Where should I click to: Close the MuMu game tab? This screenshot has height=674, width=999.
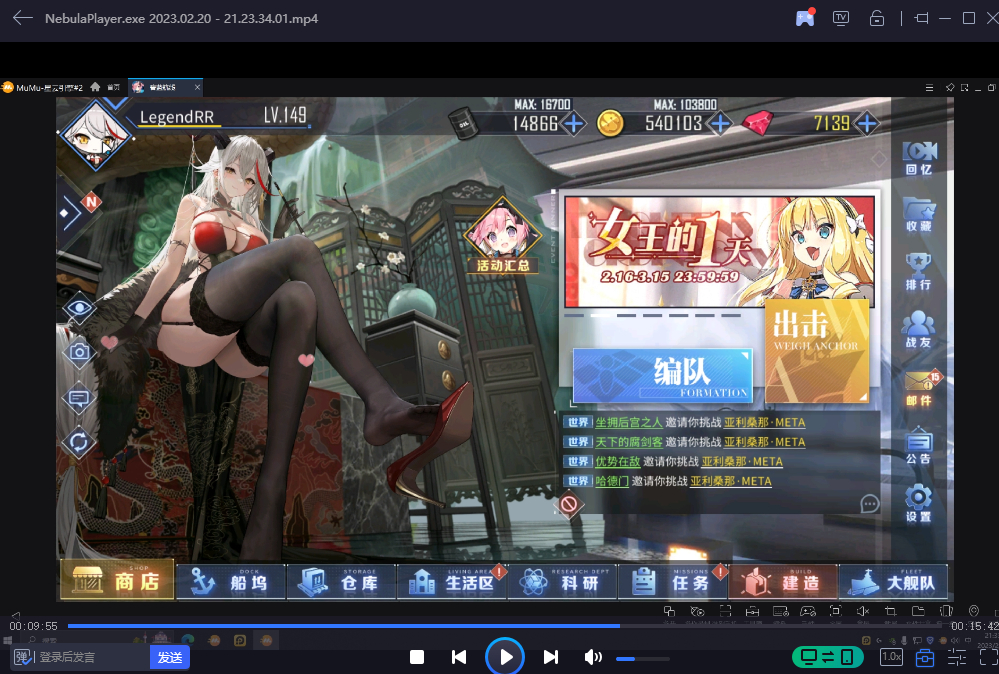click(198, 87)
